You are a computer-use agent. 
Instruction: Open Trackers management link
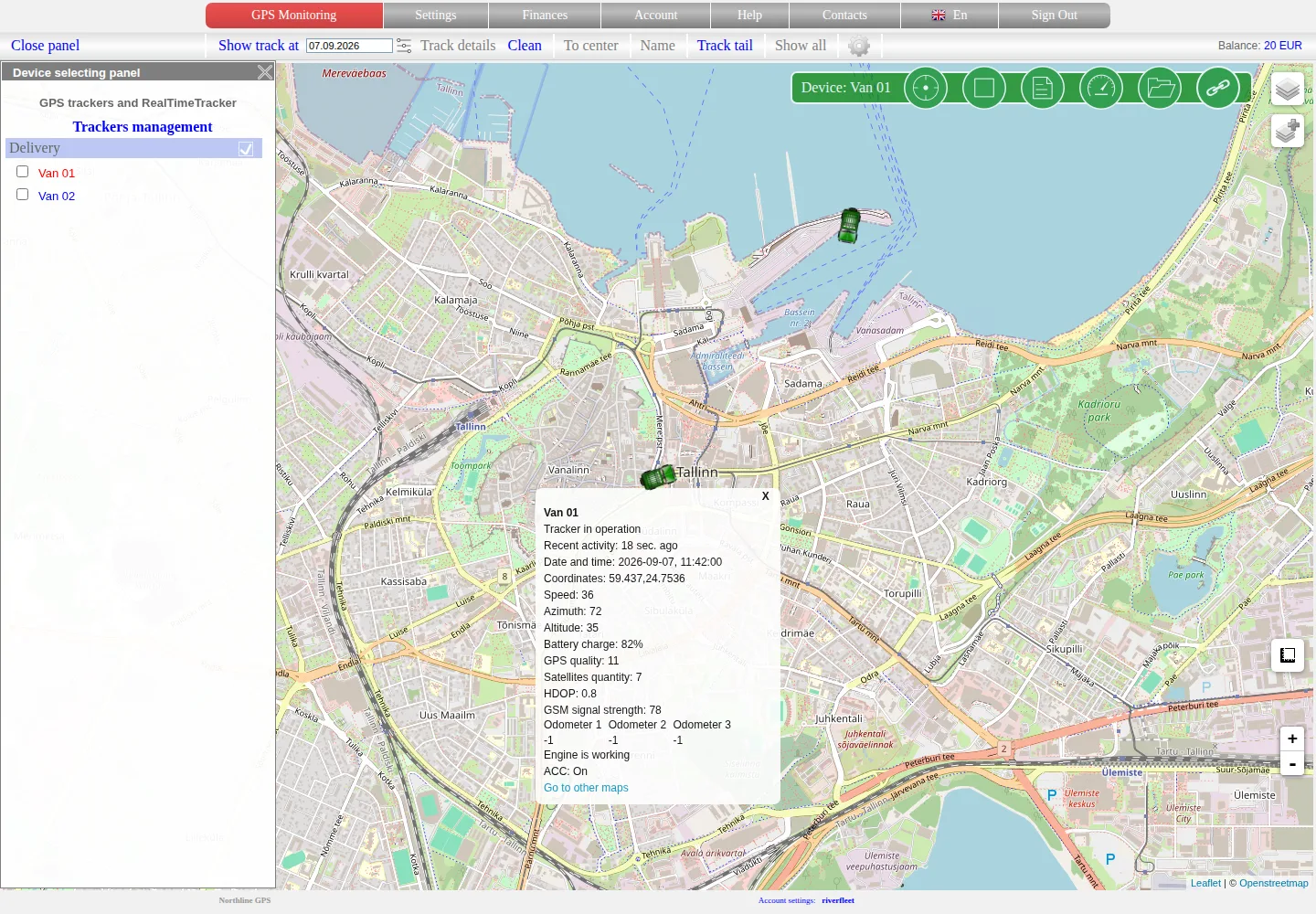(x=143, y=127)
